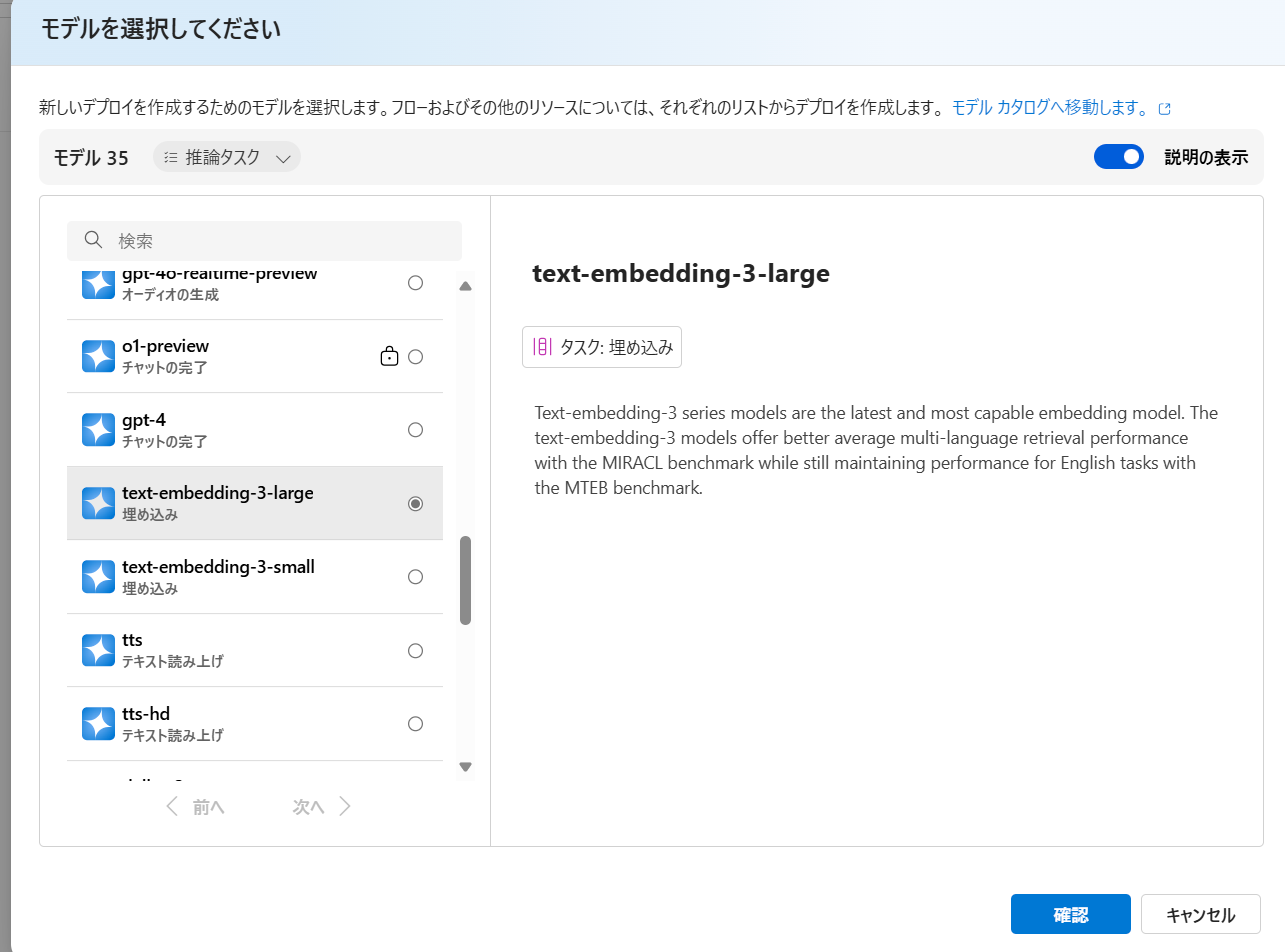Go to previous page with 前へ
The image size is (1285, 952).
[196, 807]
